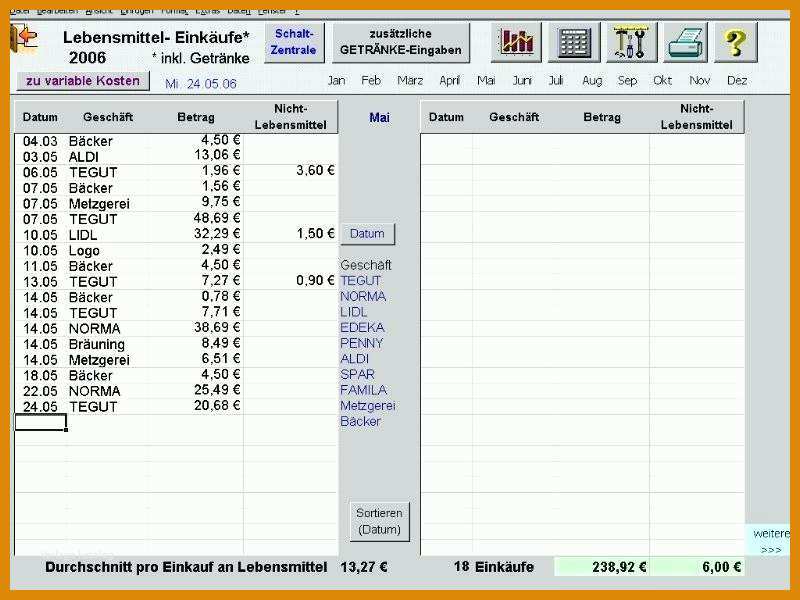Screen dimensions: 800x600
Task: Choose SPAR in Geschäft list
Action: pyautogui.click(x=357, y=374)
